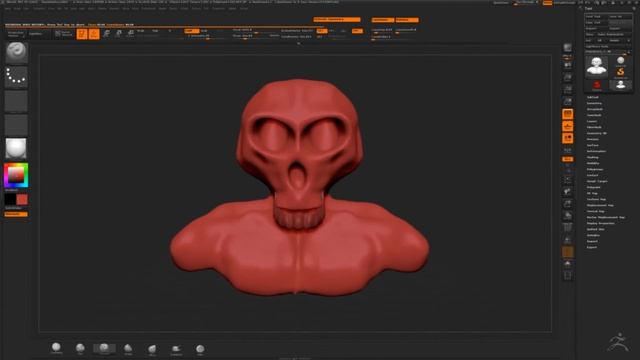
Task: Expand the Vector Displacement Map subpalette
Action: 606,217
